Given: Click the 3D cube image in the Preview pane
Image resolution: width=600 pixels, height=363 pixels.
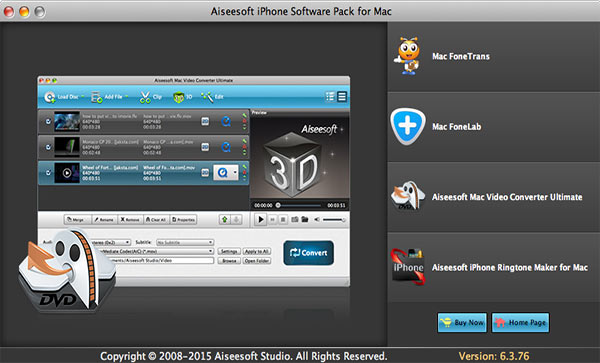Looking at the screenshot, I should [293, 165].
